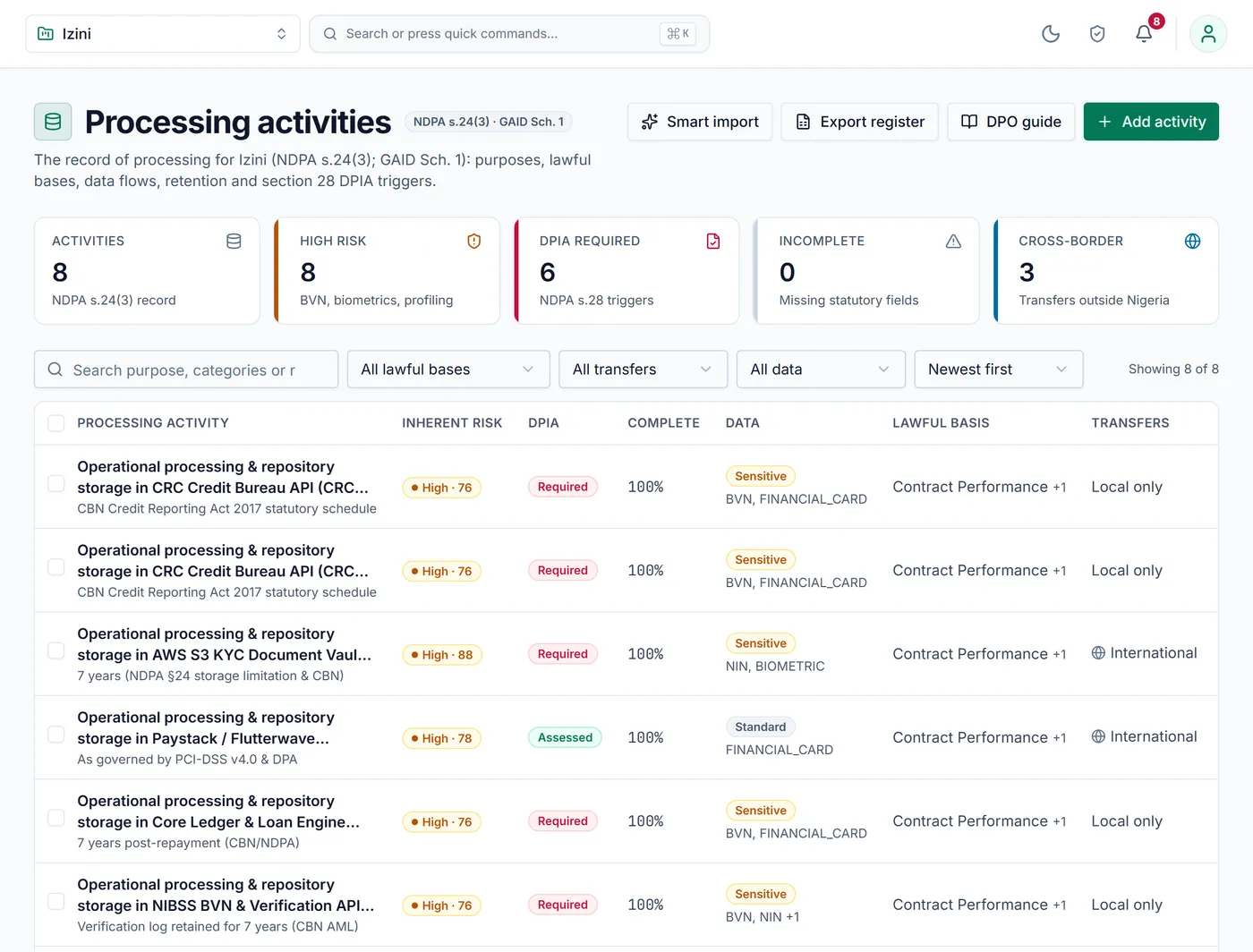
Task: Check the Paystack / Flutterwave row
Action: point(55,735)
